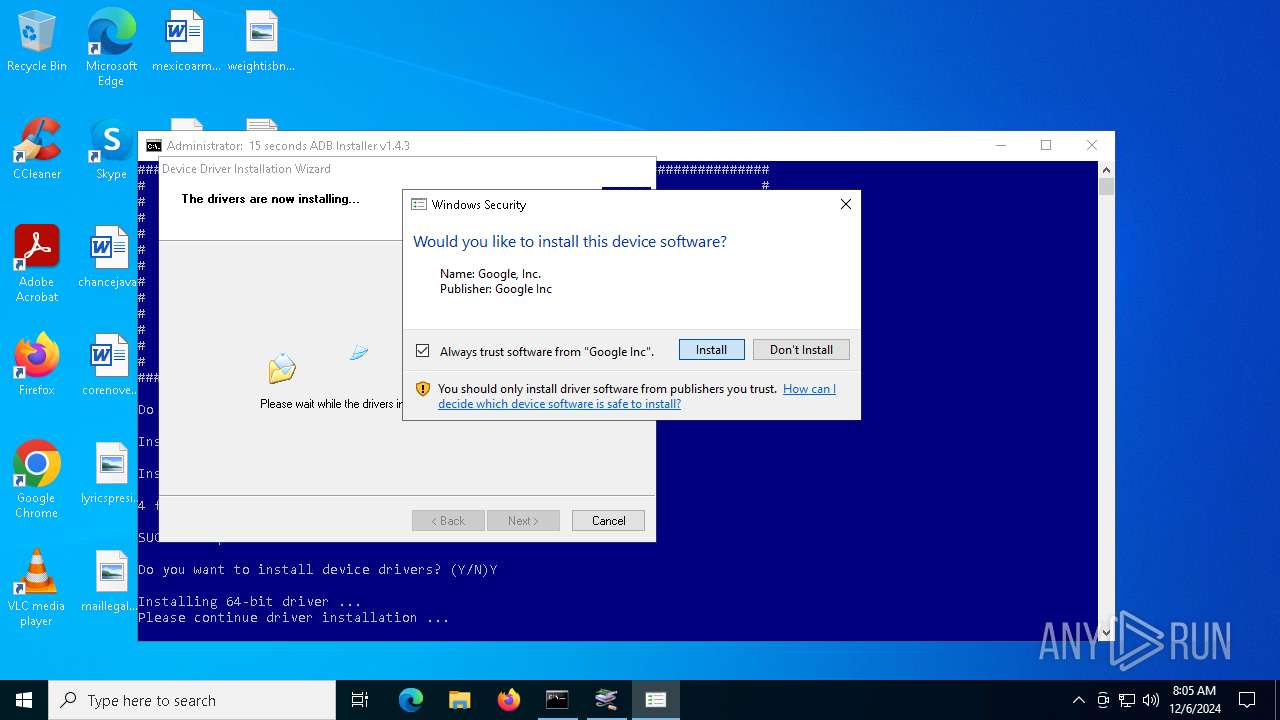Switch to the driver installer taskbar item
The width and height of the screenshot is (1280, 720).
tap(606, 700)
